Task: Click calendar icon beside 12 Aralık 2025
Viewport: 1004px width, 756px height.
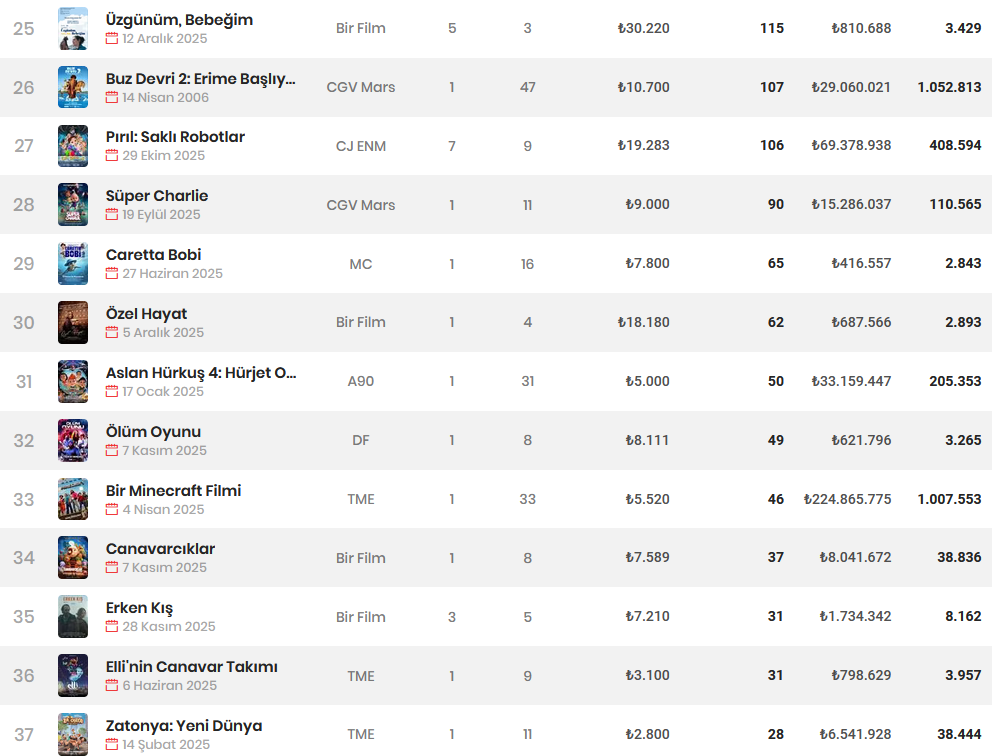Action: 112,38
